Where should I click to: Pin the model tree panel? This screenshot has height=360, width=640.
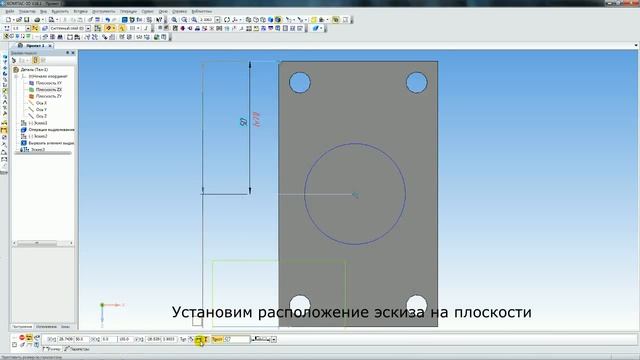68,53
